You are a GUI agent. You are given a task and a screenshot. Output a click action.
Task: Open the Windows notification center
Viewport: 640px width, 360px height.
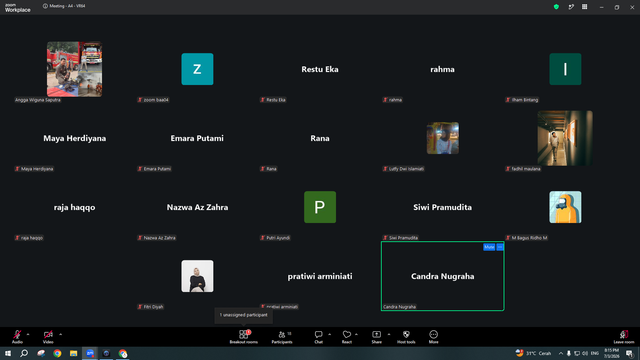[x=629, y=353]
